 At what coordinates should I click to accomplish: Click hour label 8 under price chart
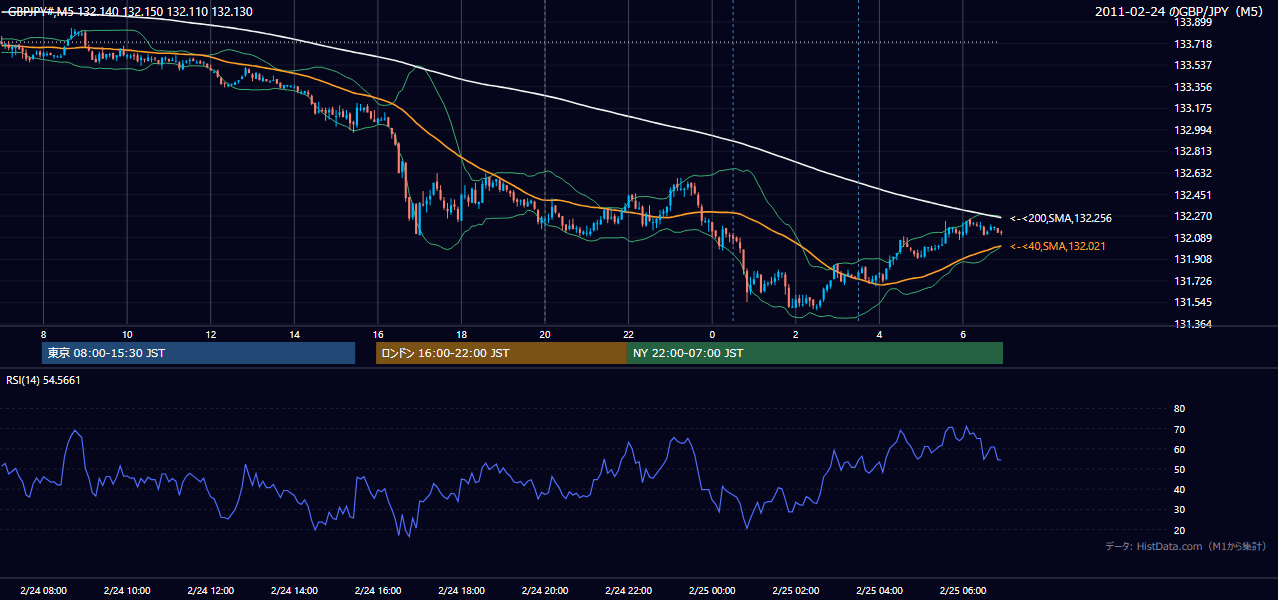tap(43, 334)
